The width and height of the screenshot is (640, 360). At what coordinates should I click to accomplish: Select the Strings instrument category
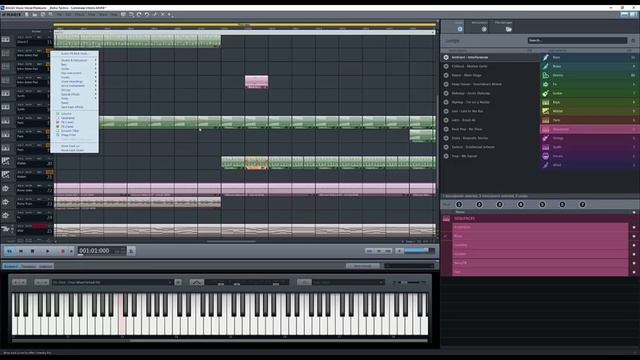coord(589,138)
